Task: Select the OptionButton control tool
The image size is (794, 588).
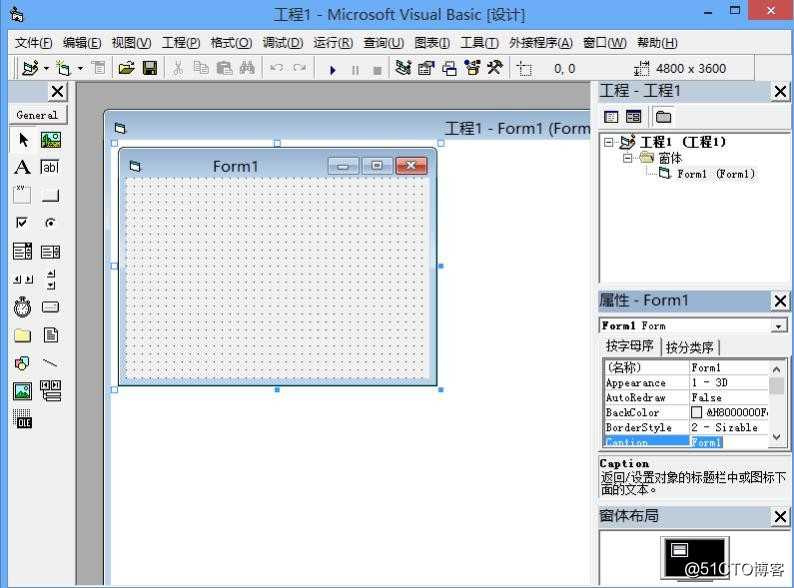Action: [x=51, y=223]
